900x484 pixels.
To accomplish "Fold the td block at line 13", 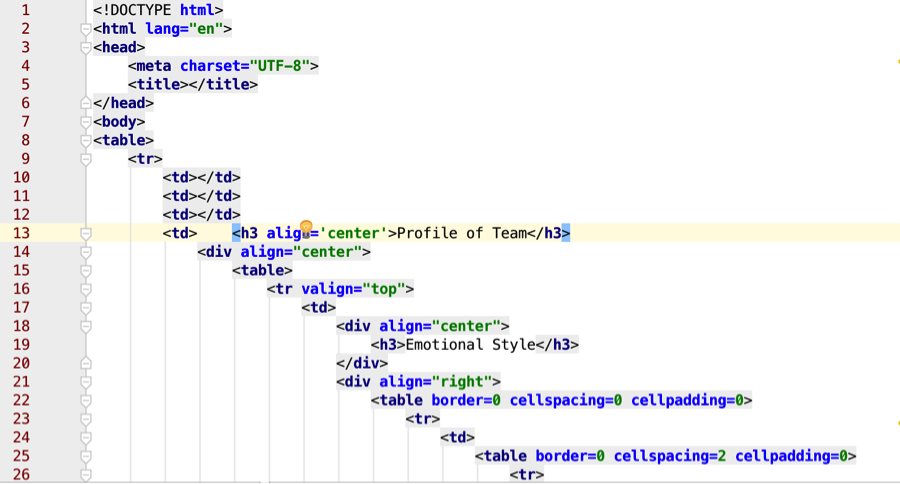I will pos(86,234).
